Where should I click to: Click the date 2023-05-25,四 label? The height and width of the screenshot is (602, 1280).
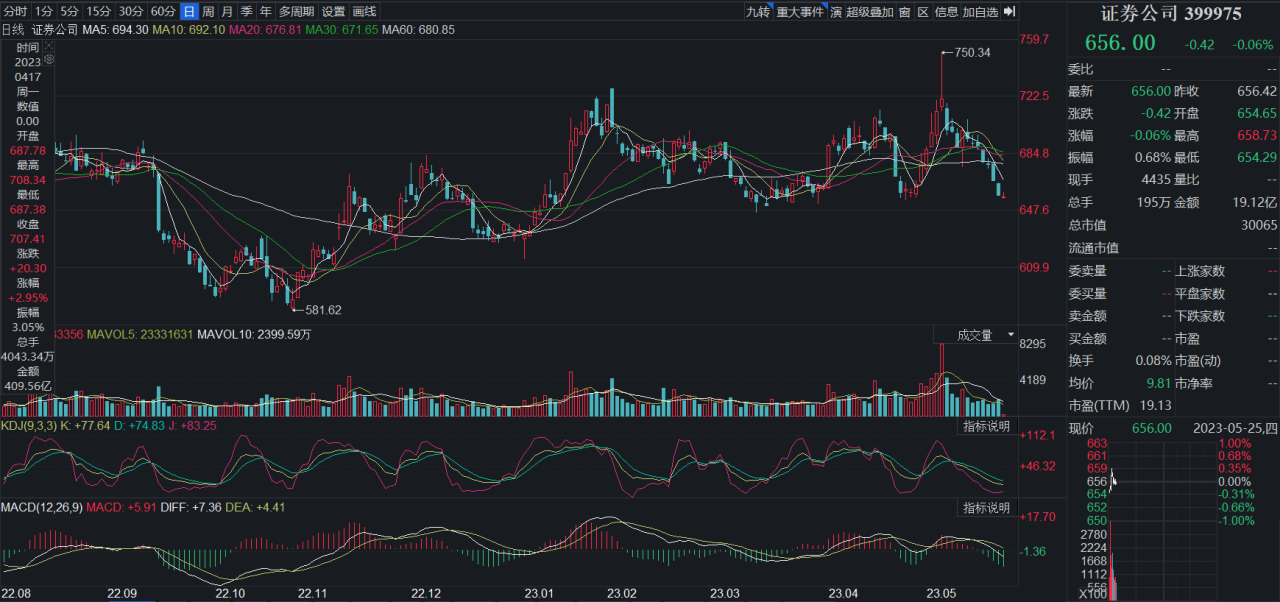(x=1235, y=428)
